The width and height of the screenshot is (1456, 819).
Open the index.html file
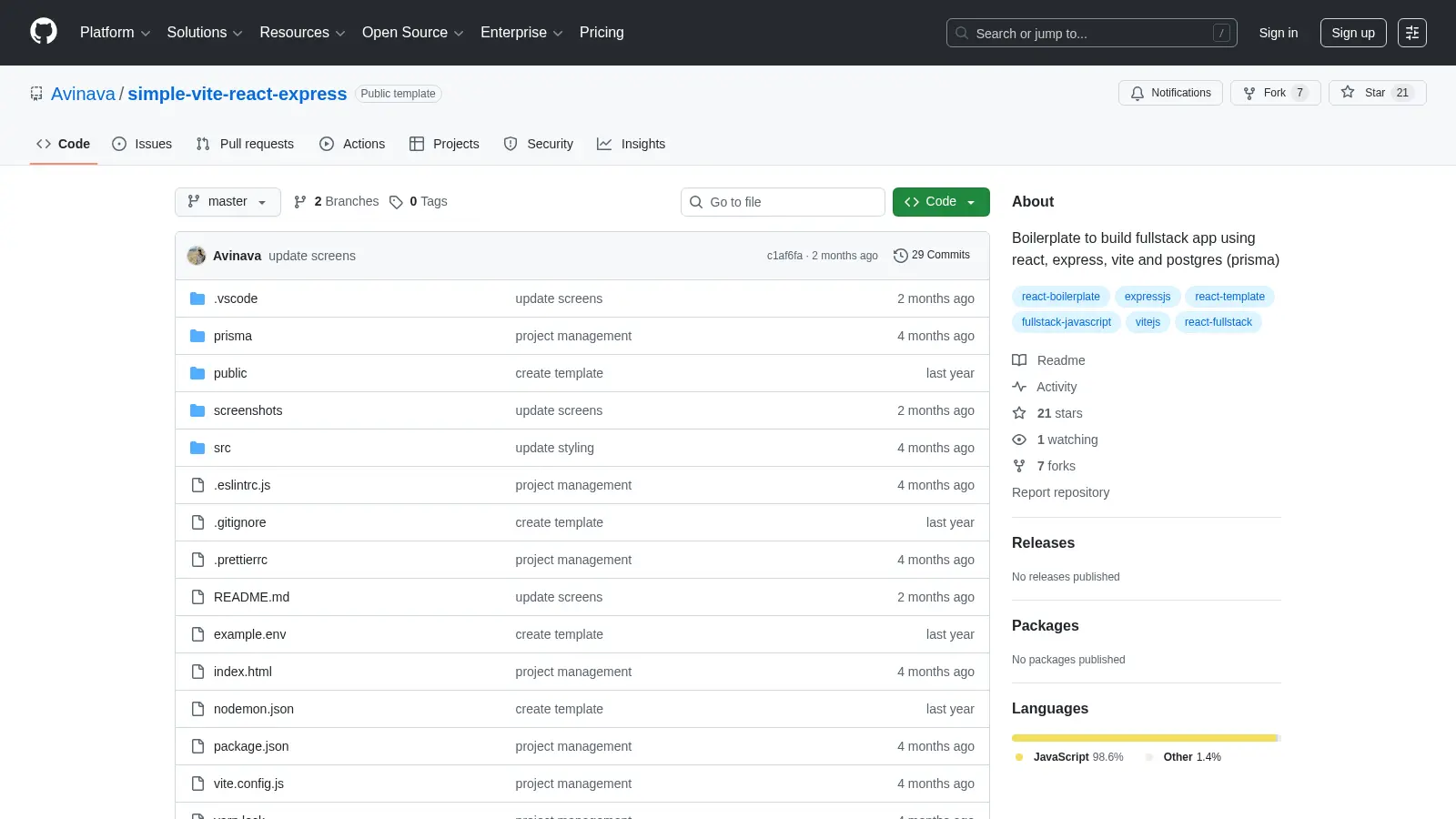pos(243,672)
